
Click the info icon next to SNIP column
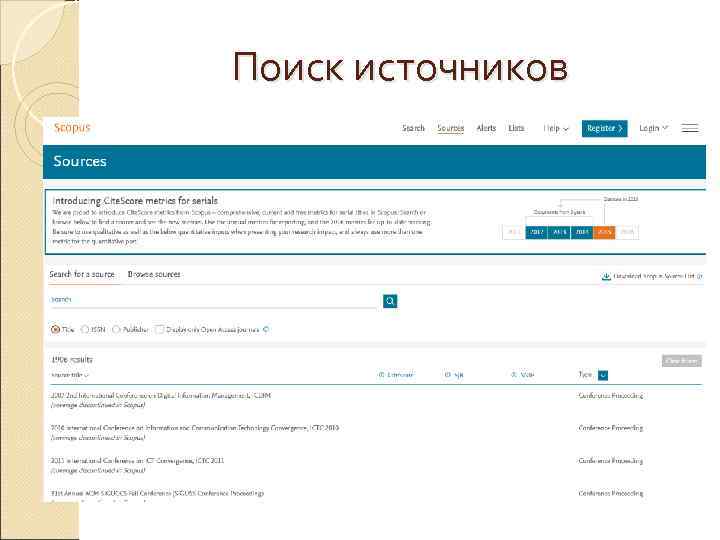pyautogui.click(x=514, y=375)
